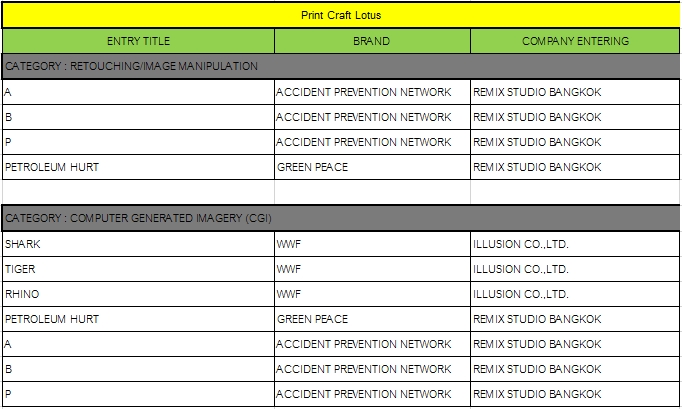Click ILLUSION CO.,LTD. cell in the TIGER row
This screenshot has width=682, height=409.
(x=575, y=269)
